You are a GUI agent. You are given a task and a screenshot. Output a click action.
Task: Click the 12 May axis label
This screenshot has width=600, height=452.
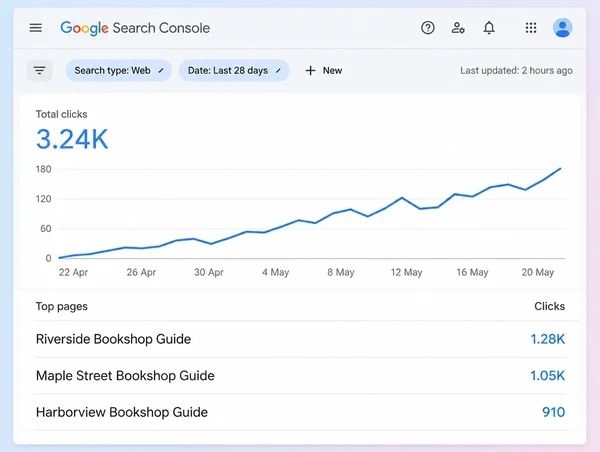[406, 272]
